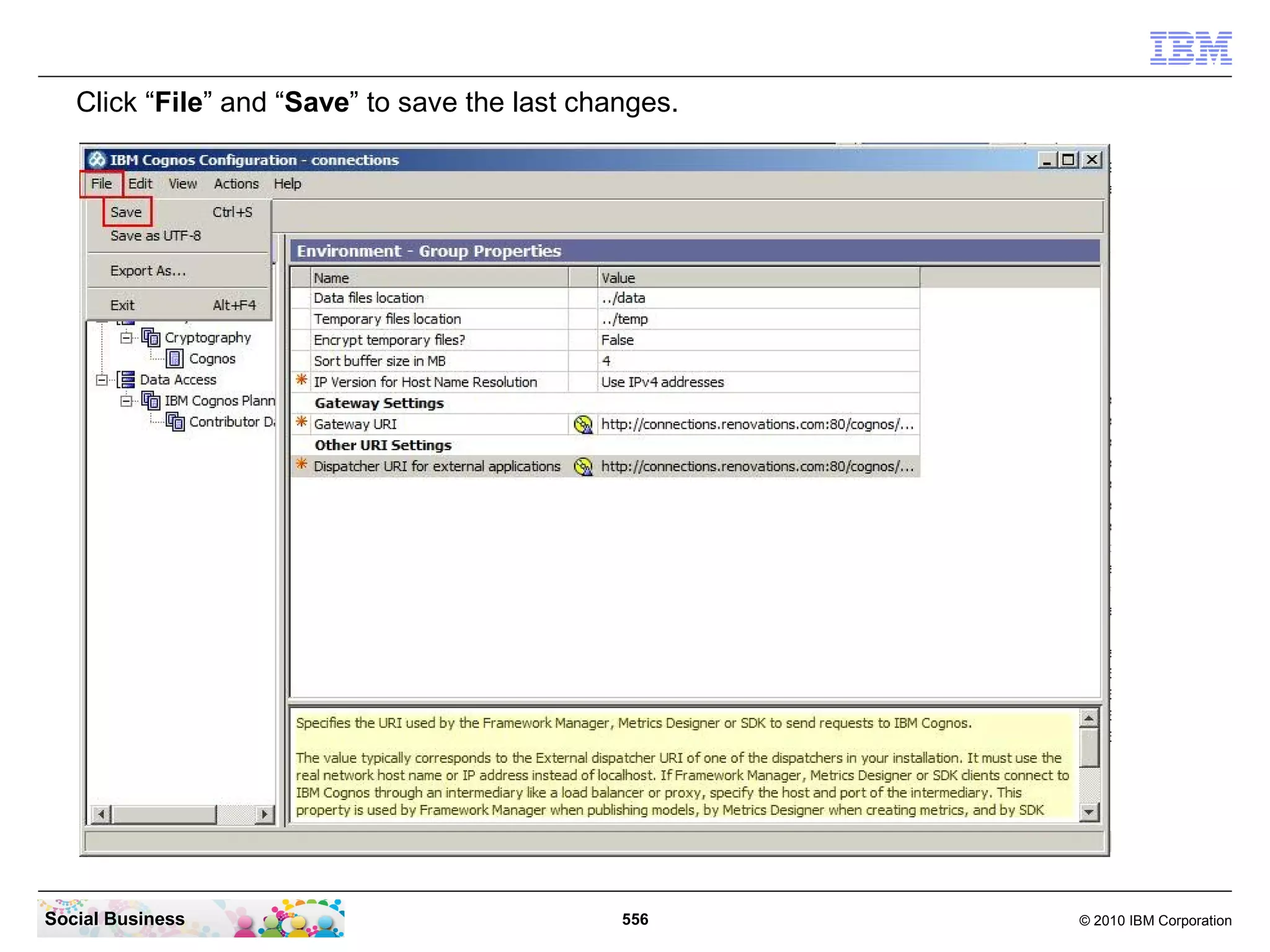Click the edit icon beside Dispatcher URI value
The width and height of the screenshot is (1270, 952).
[x=583, y=467]
